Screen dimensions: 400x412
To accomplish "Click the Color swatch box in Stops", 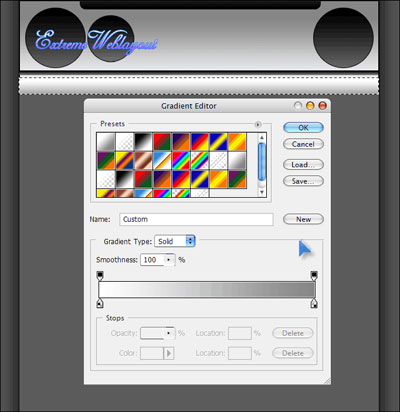I will pyautogui.click(x=152, y=353).
